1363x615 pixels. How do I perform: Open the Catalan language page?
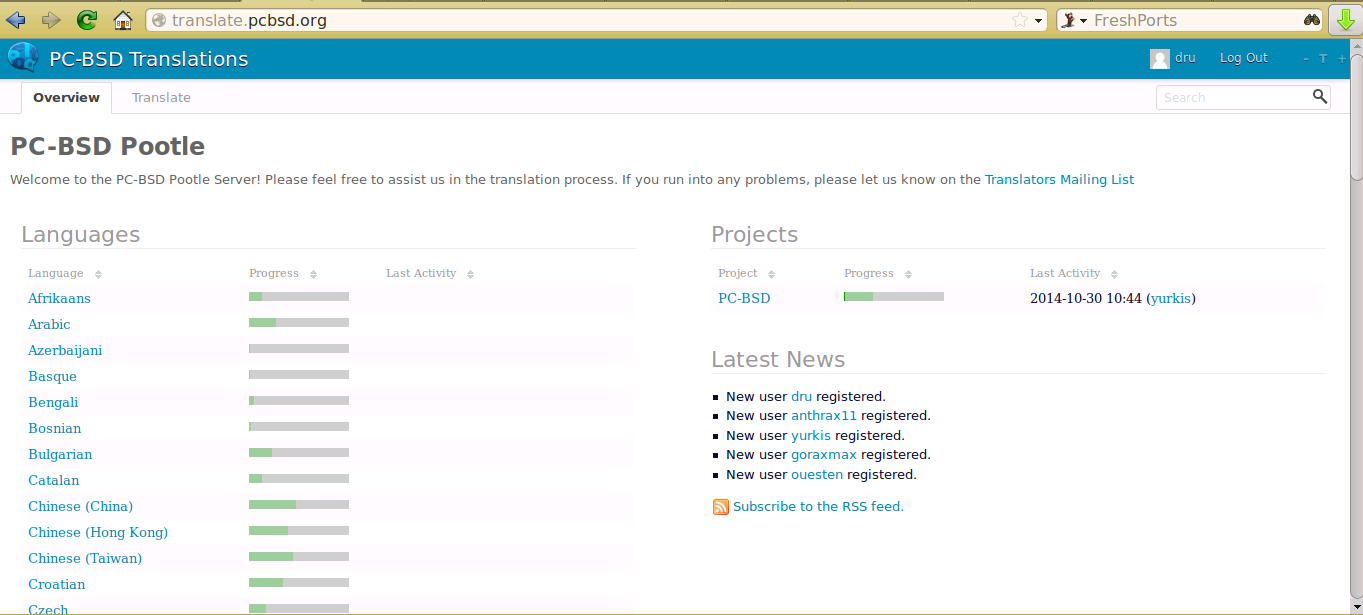coord(54,480)
